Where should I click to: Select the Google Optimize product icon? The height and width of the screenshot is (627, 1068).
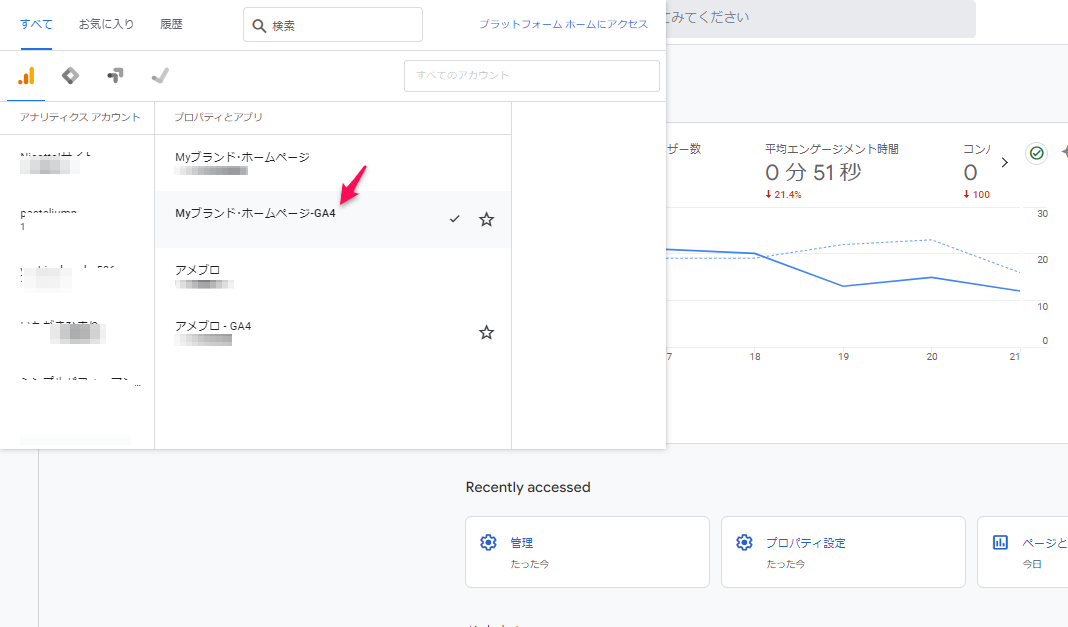click(115, 76)
